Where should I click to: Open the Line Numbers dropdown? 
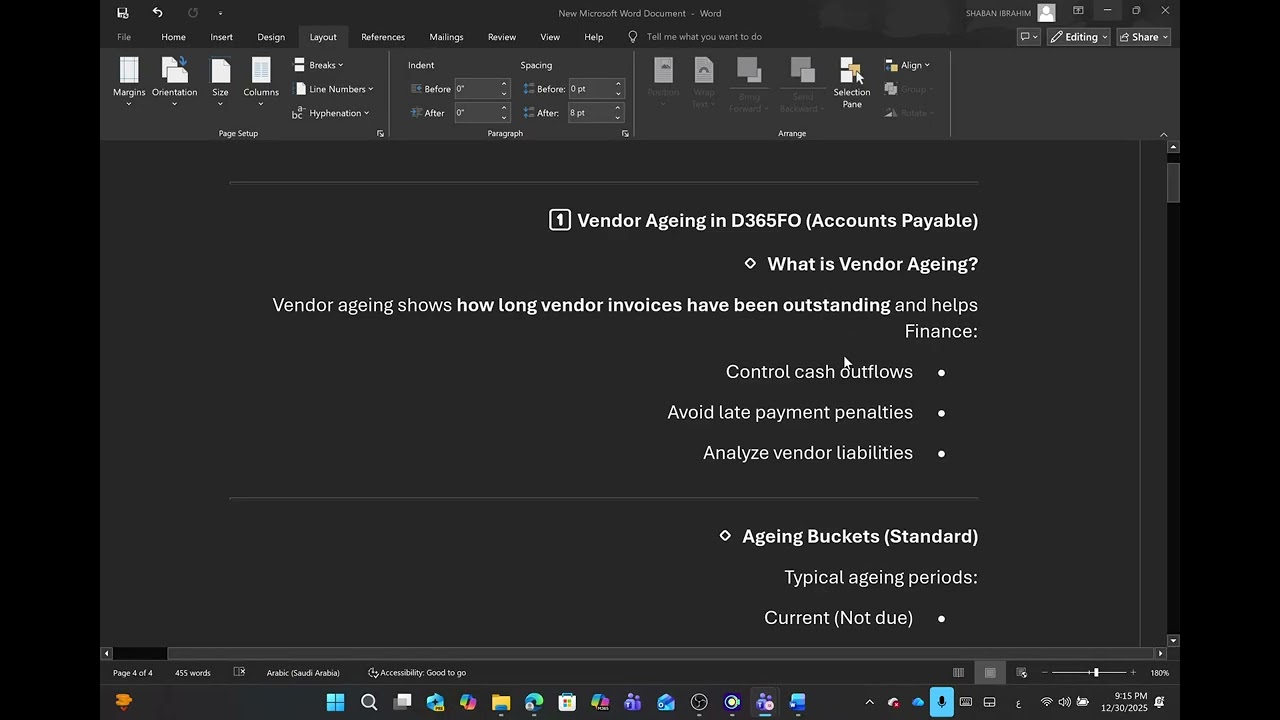pyautogui.click(x=333, y=89)
